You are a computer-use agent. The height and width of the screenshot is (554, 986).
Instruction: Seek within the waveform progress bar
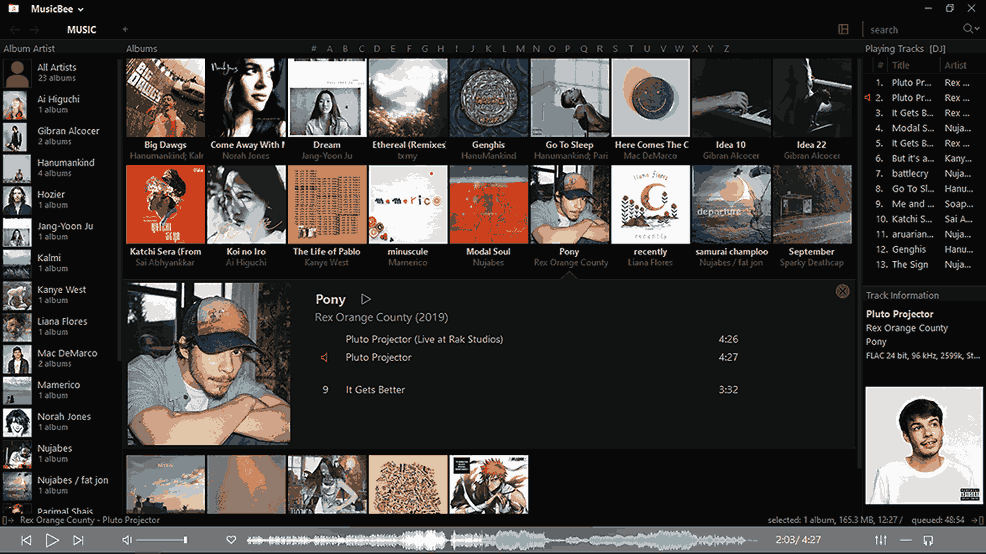(500, 540)
